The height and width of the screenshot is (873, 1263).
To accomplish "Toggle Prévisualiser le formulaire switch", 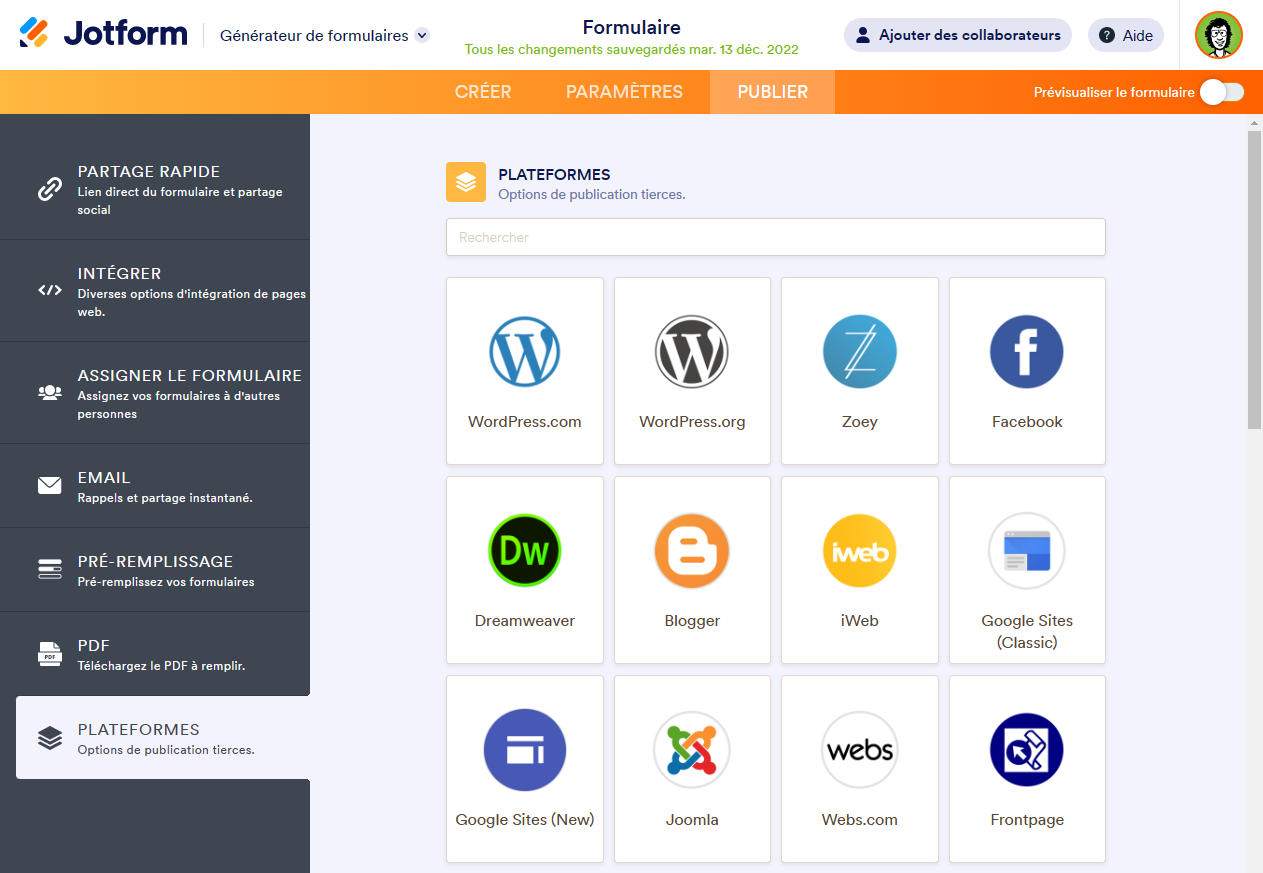I will 1222,92.
